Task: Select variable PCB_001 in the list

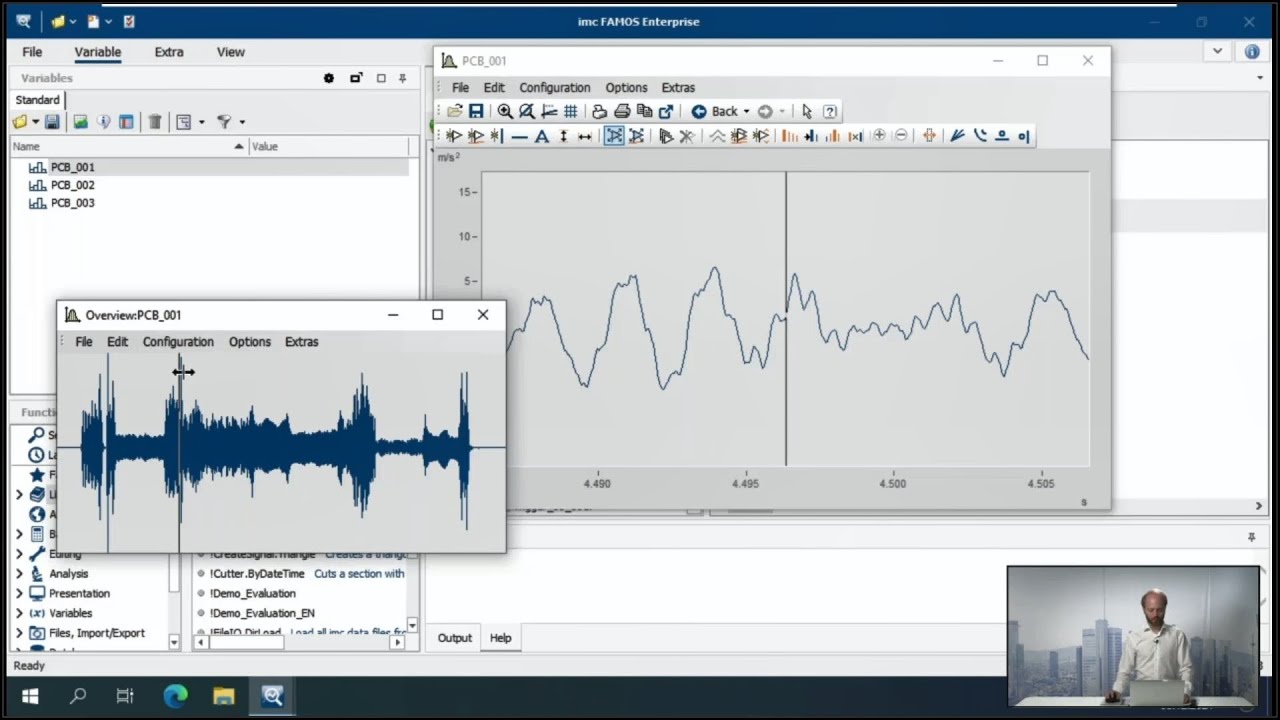Action: coord(73,167)
